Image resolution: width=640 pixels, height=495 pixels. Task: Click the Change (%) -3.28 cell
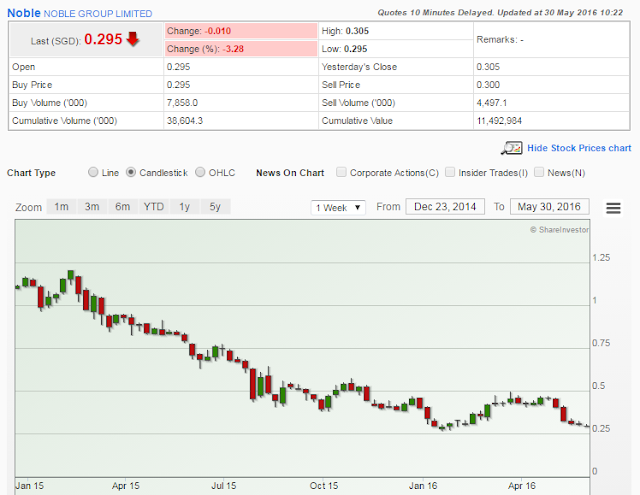(x=241, y=49)
